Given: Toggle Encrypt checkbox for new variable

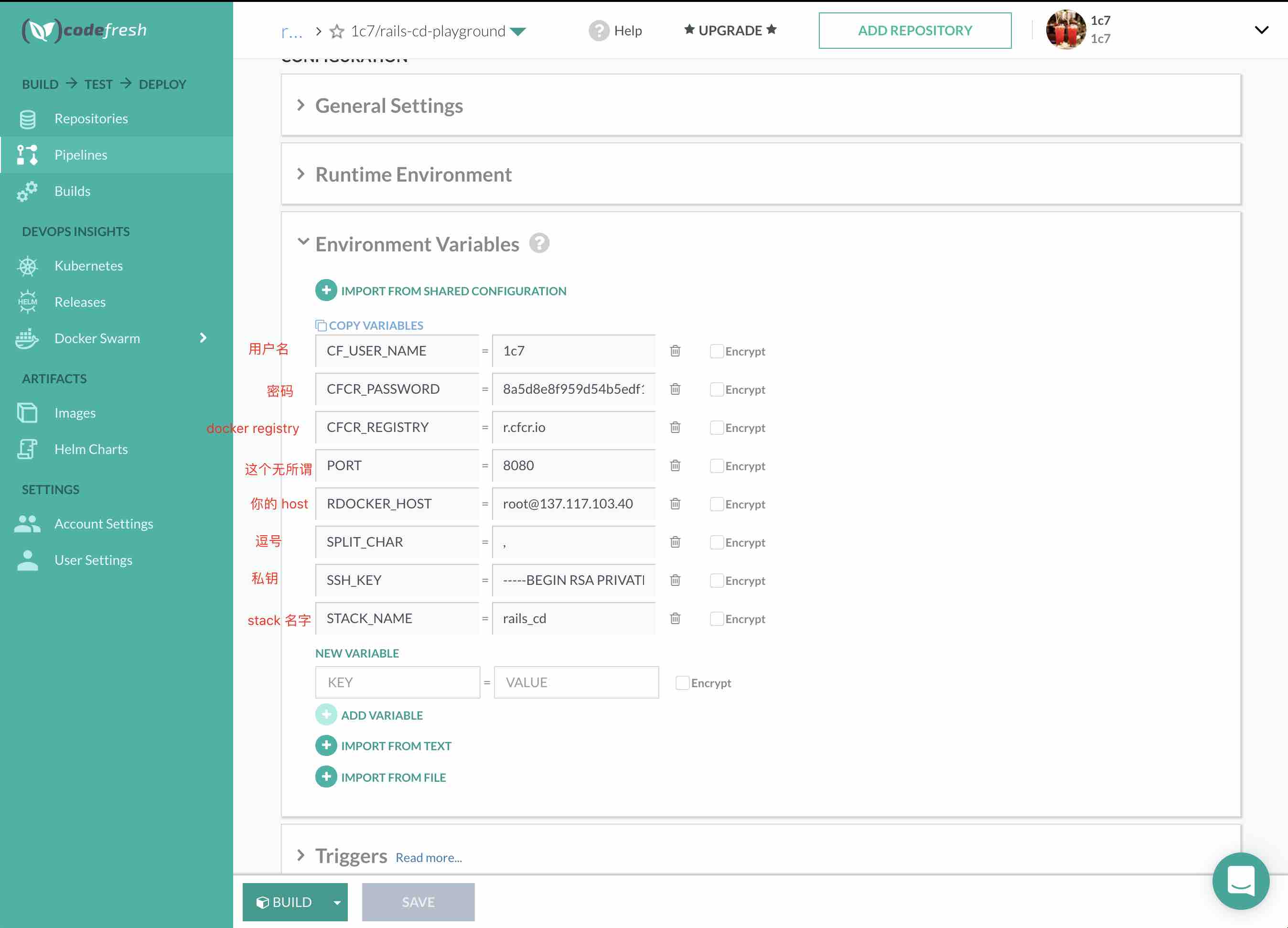Looking at the screenshot, I should 682,683.
